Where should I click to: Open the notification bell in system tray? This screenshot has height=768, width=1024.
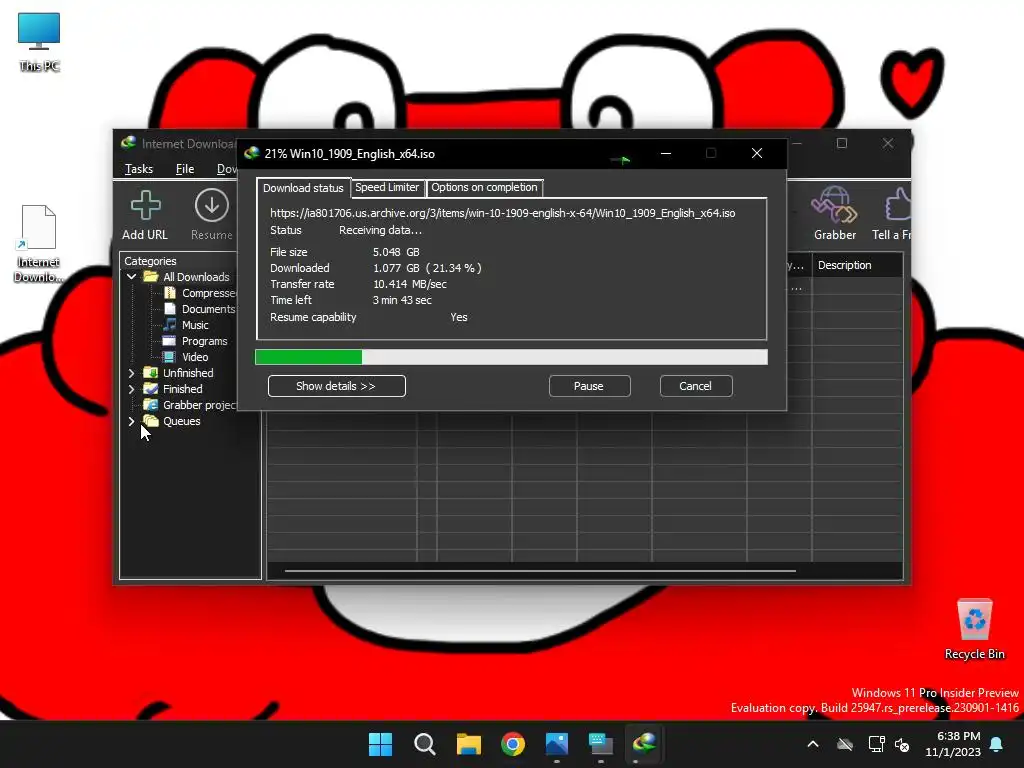click(x=997, y=744)
